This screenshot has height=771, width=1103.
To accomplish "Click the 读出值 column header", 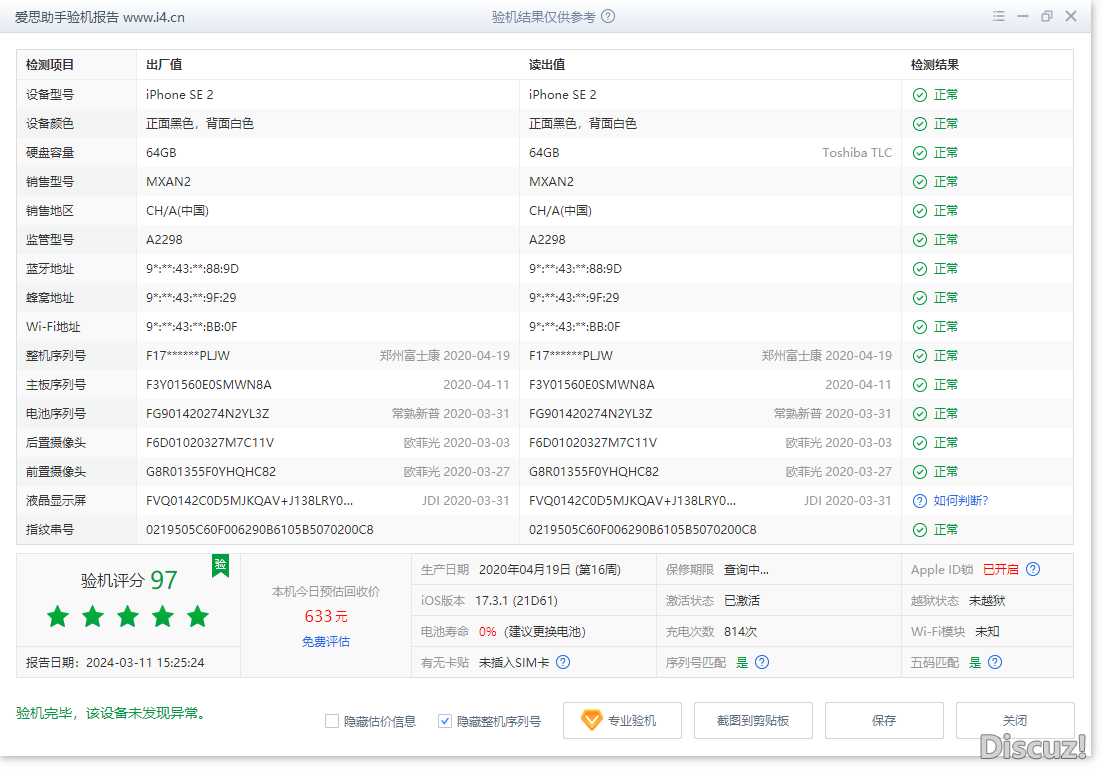I will (x=547, y=65).
